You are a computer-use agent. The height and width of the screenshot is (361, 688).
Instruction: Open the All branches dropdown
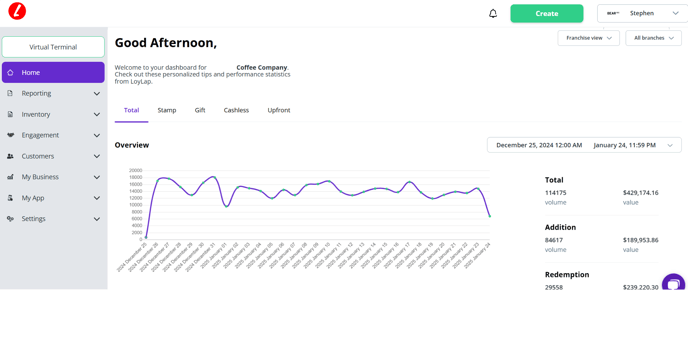pyautogui.click(x=653, y=38)
